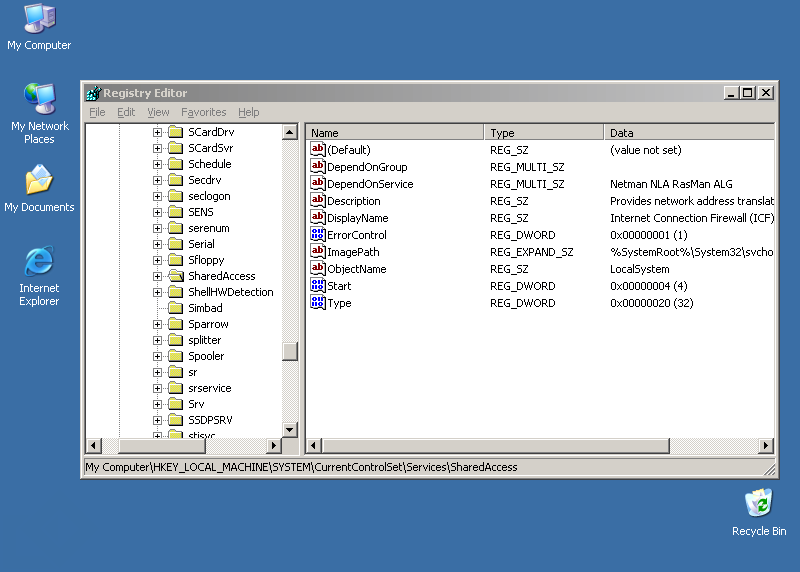
Task: Click the tree pane scroll right arrow
Action: (x=274, y=445)
